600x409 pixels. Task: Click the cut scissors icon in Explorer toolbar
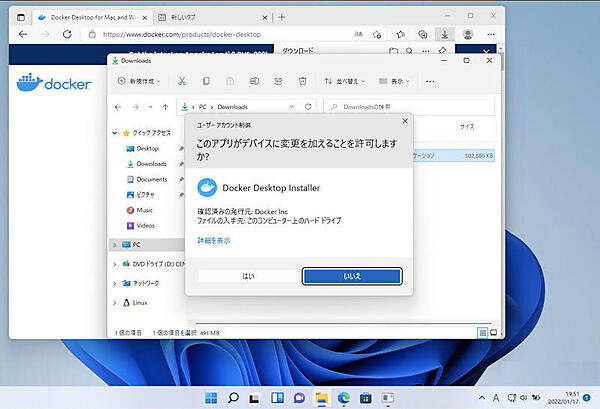pos(182,81)
